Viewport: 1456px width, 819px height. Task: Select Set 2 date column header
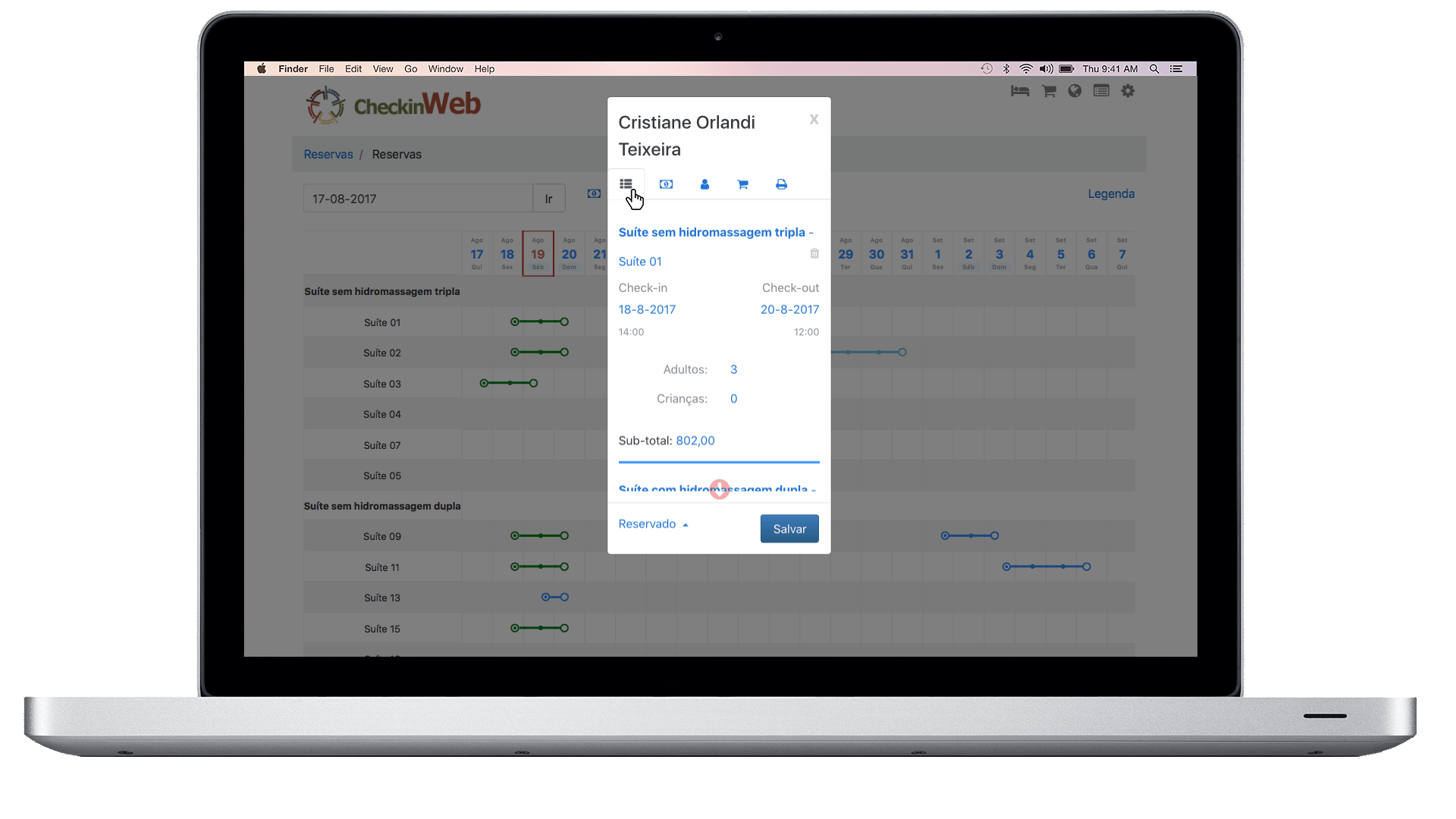click(x=968, y=253)
